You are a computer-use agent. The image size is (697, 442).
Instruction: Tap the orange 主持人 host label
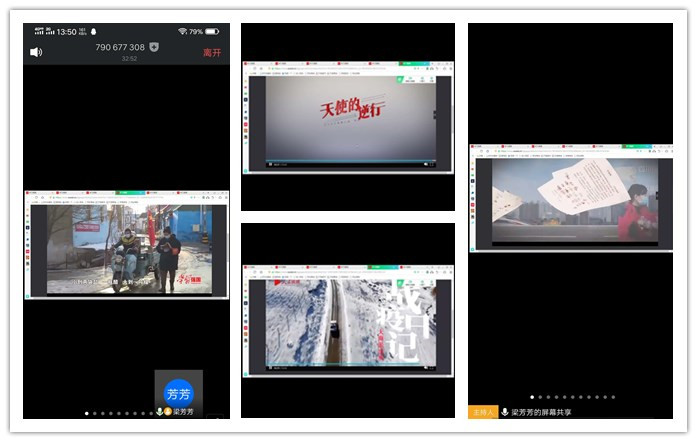(482, 412)
